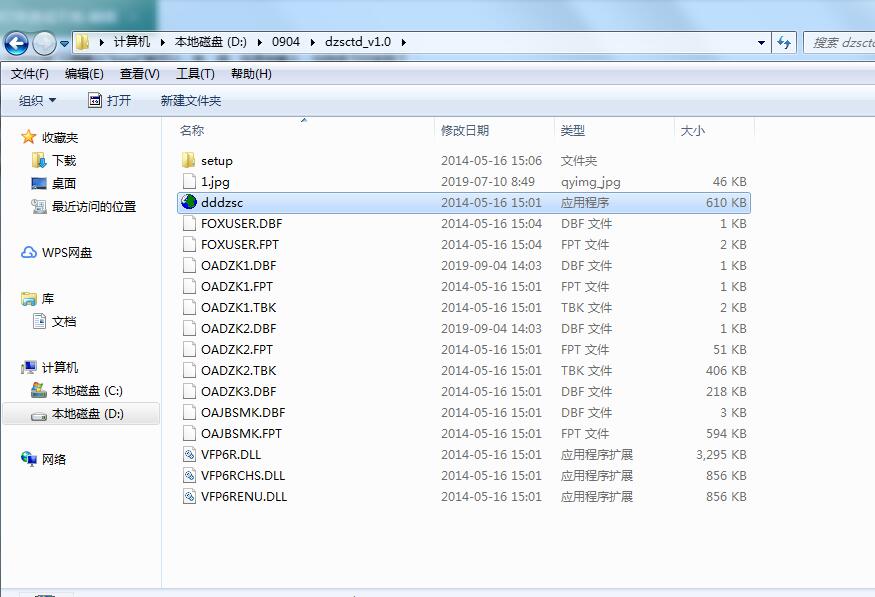The width and height of the screenshot is (875, 597).
Task: Expand the arrow after 本地磁盘 (D:) in breadcrumb
Action: (259, 42)
